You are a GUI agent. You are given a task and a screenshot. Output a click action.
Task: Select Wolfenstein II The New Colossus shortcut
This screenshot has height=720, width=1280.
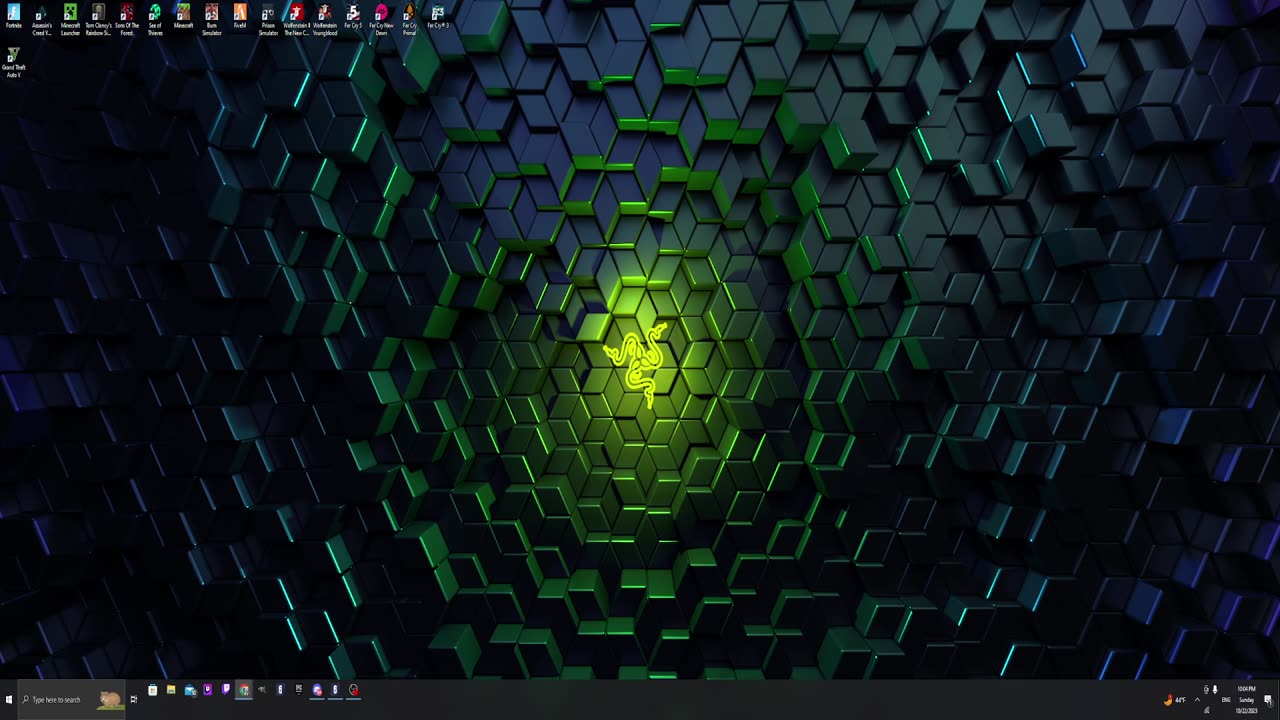tap(296, 20)
